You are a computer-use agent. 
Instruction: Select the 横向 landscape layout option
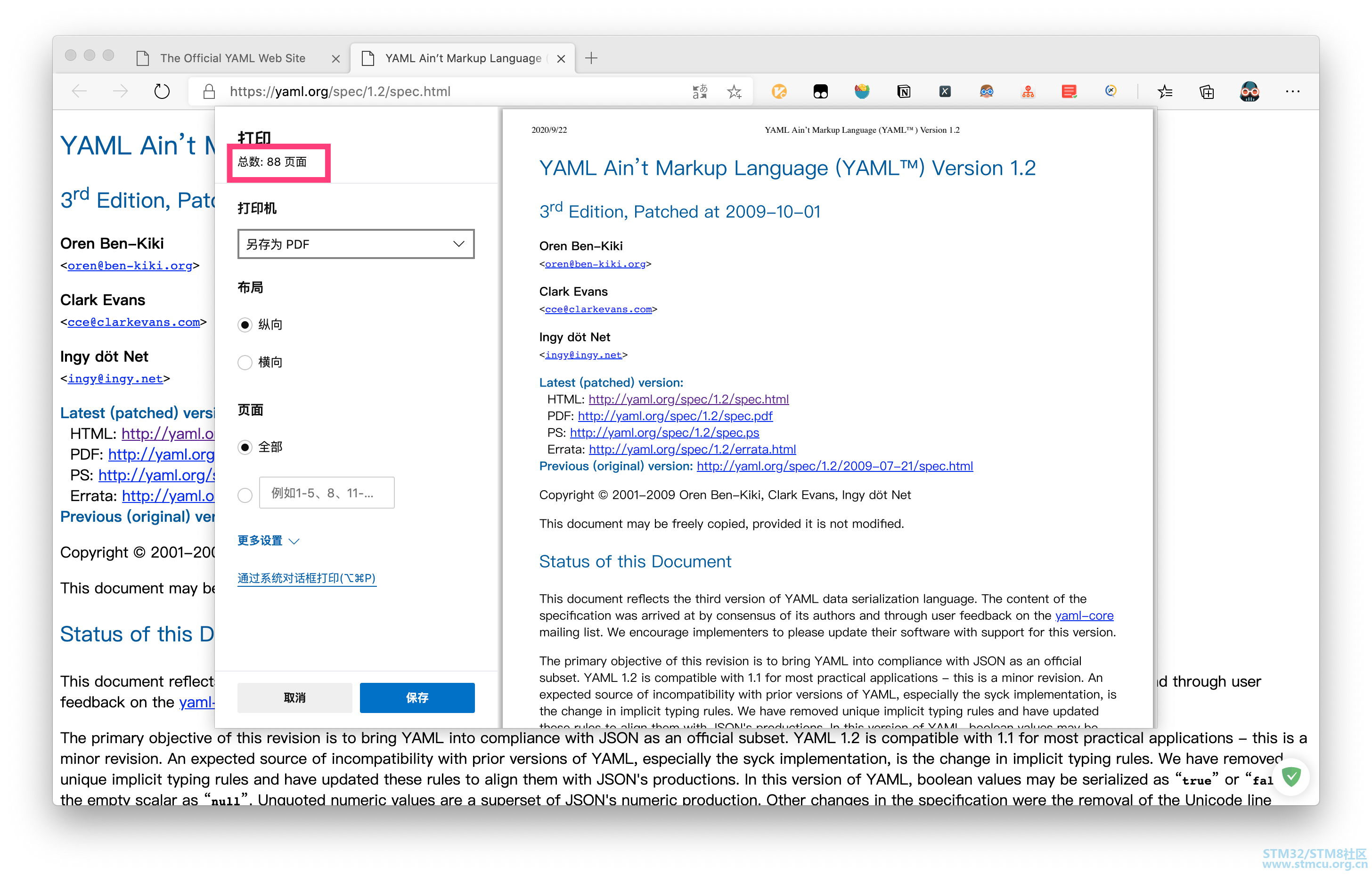(x=245, y=362)
